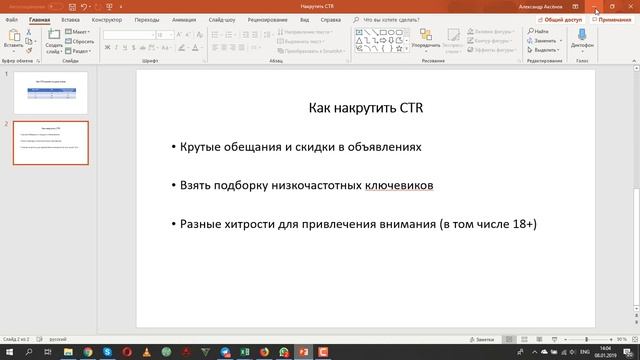Switch to slide sorter view icon

pyautogui.click(x=524, y=340)
